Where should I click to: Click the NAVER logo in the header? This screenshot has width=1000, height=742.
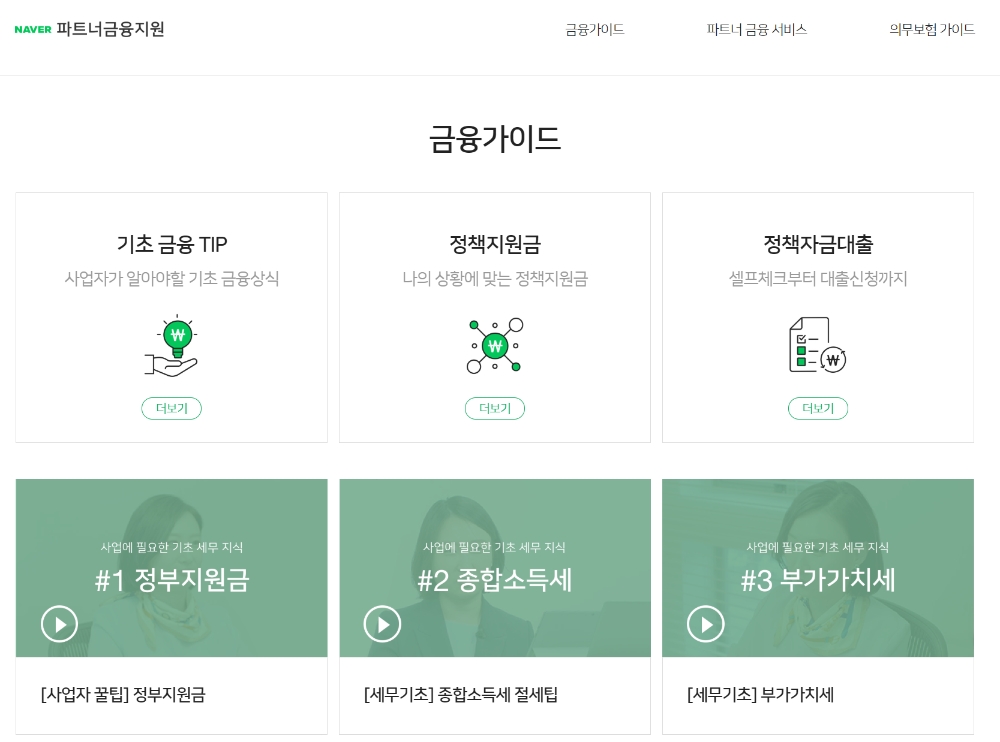click(x=33, y=30)
